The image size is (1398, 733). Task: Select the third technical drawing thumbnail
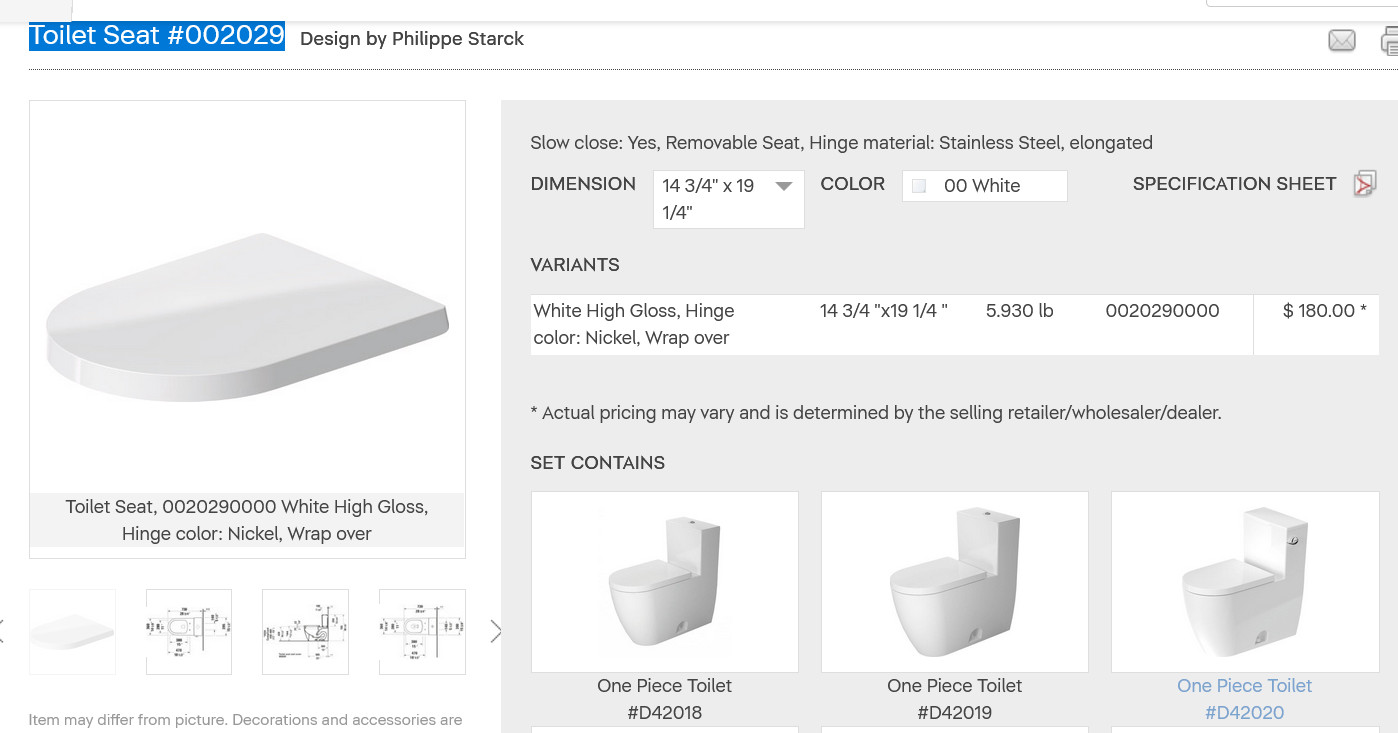[x=422, y=631]
